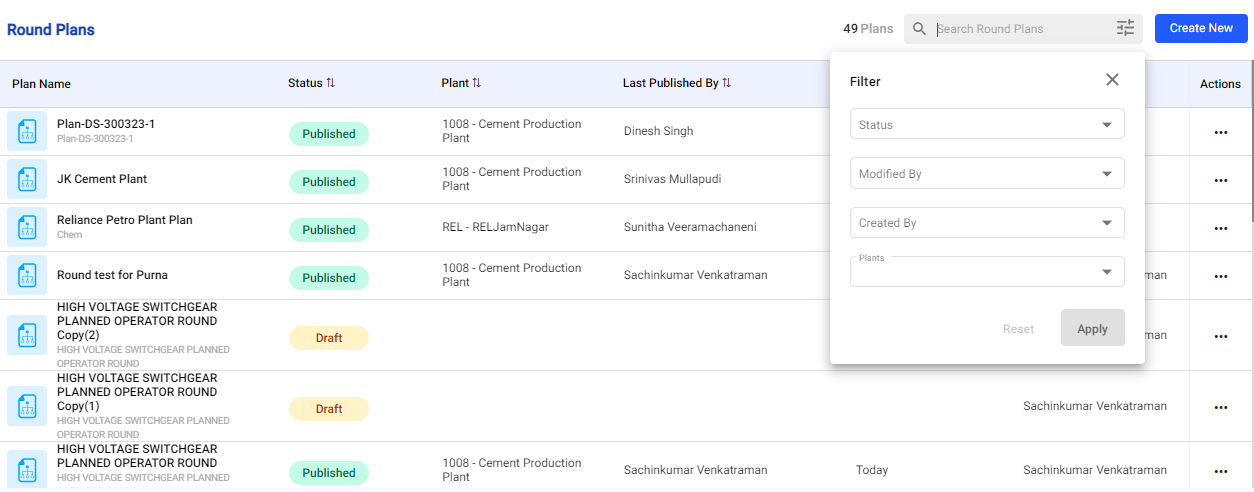Image resolution: width=1254 pixels, height=492 pixels.
Task: Click plan icon for Round test for Purna
Action: [x=27, y=275]
